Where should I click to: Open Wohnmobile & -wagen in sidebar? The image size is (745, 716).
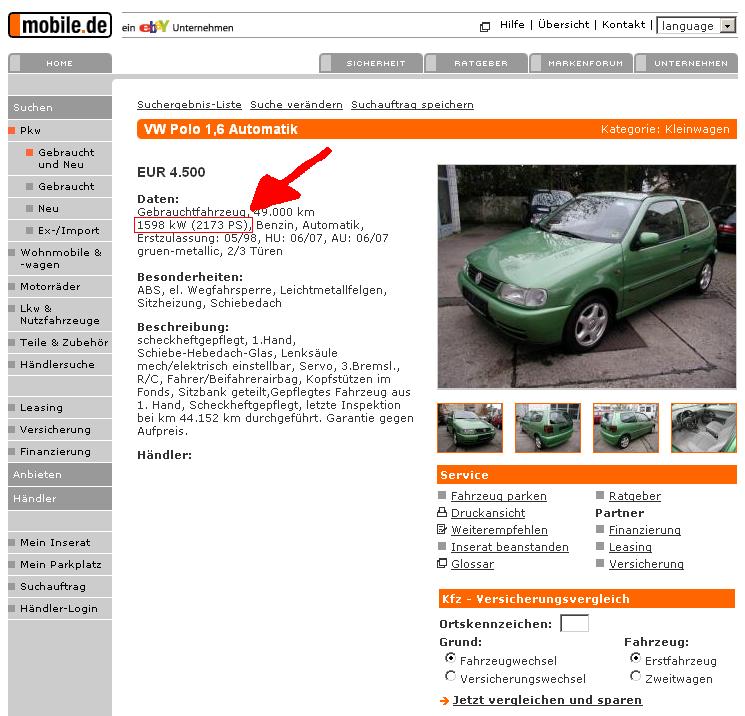(60, 258)
